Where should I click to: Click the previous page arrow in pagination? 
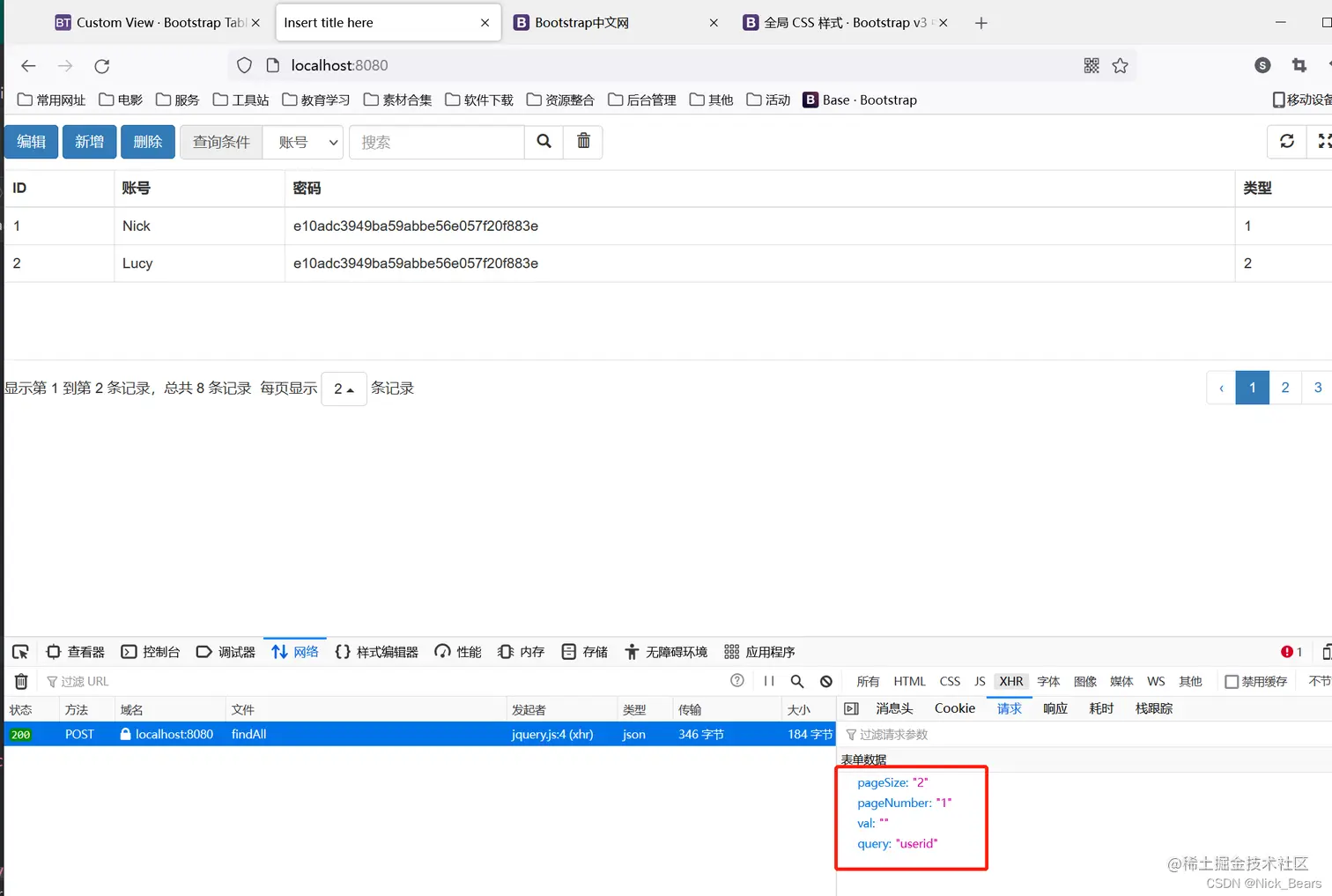1221,388
